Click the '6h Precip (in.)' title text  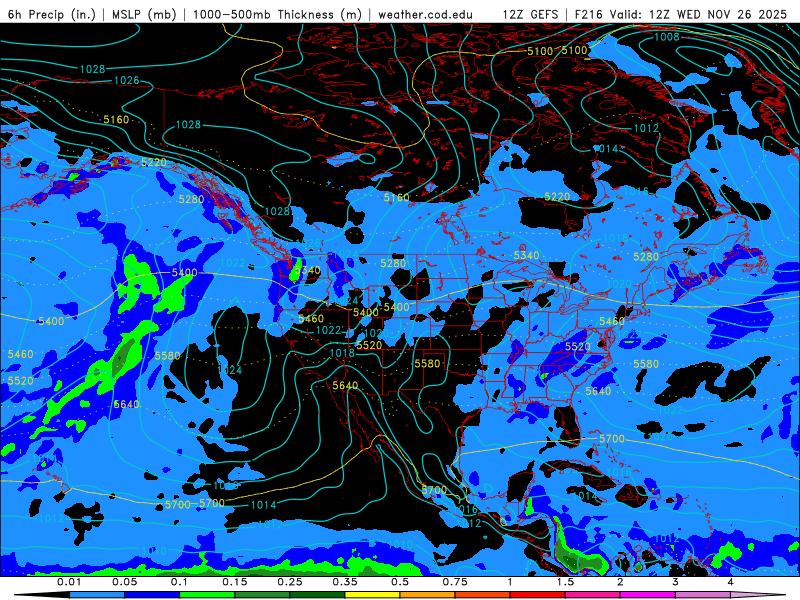pyautogui.click(x=52, y=14)
